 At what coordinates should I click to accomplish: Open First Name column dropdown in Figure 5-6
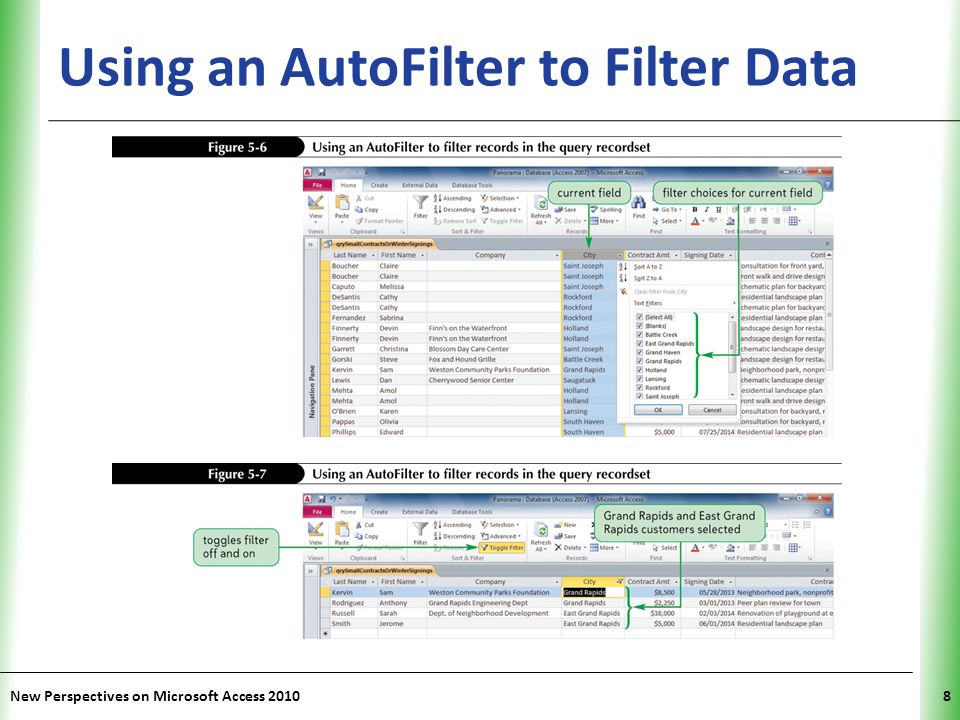(422, 255)
